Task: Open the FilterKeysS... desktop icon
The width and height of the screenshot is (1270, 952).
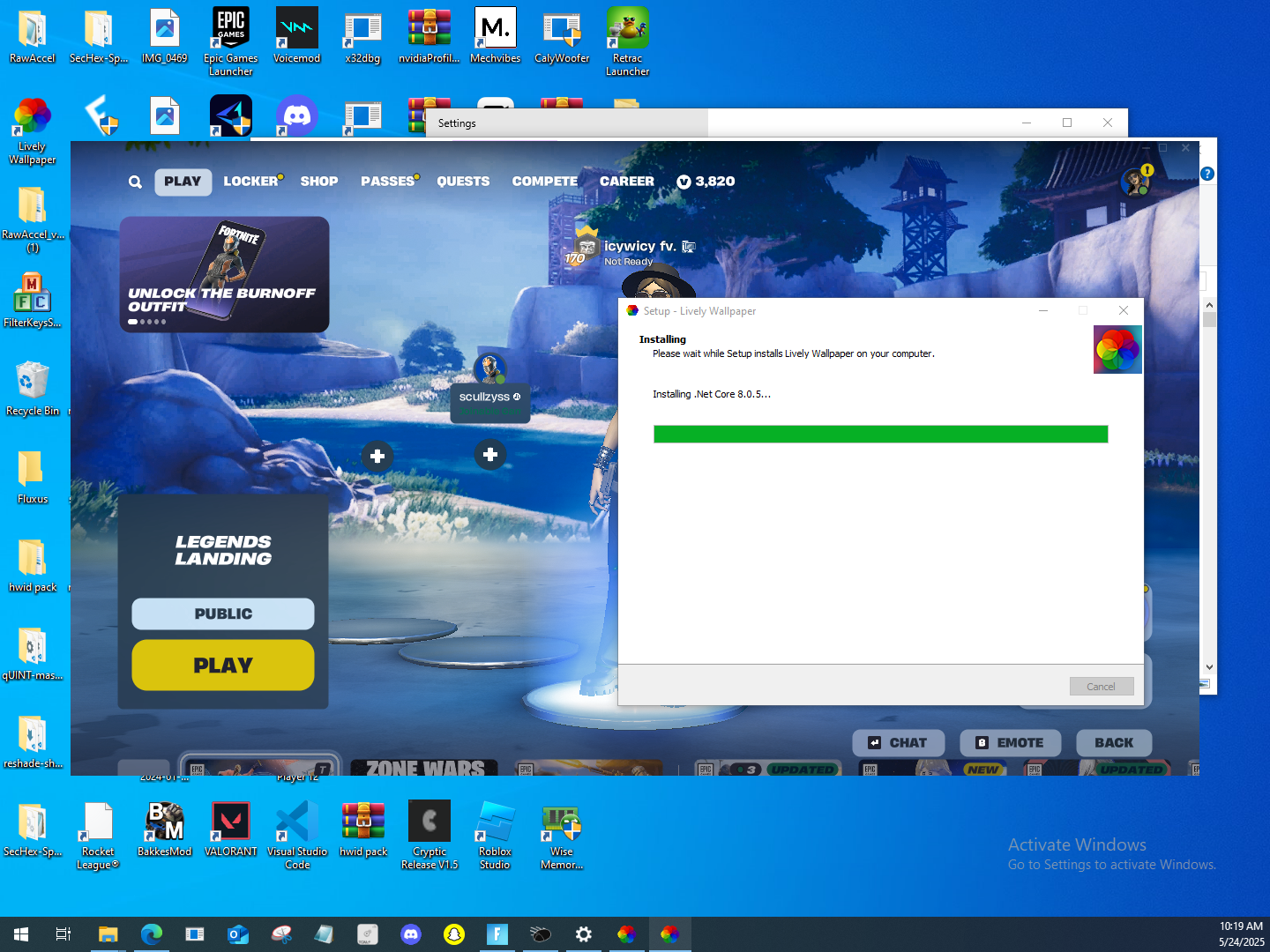Action: [32, 301]
